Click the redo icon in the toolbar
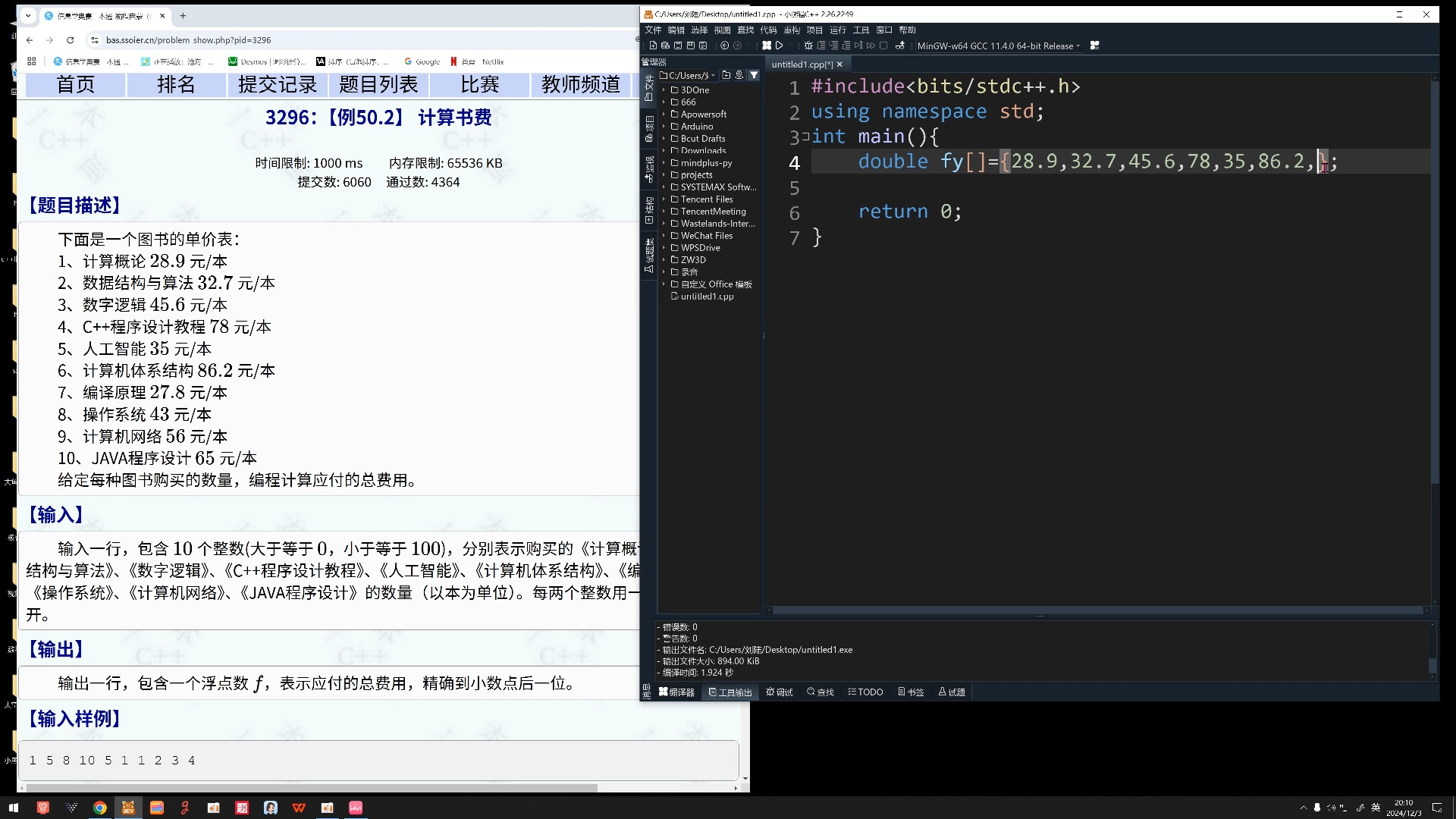This screenshot has height=819, width=1456. tap(737, 45)
